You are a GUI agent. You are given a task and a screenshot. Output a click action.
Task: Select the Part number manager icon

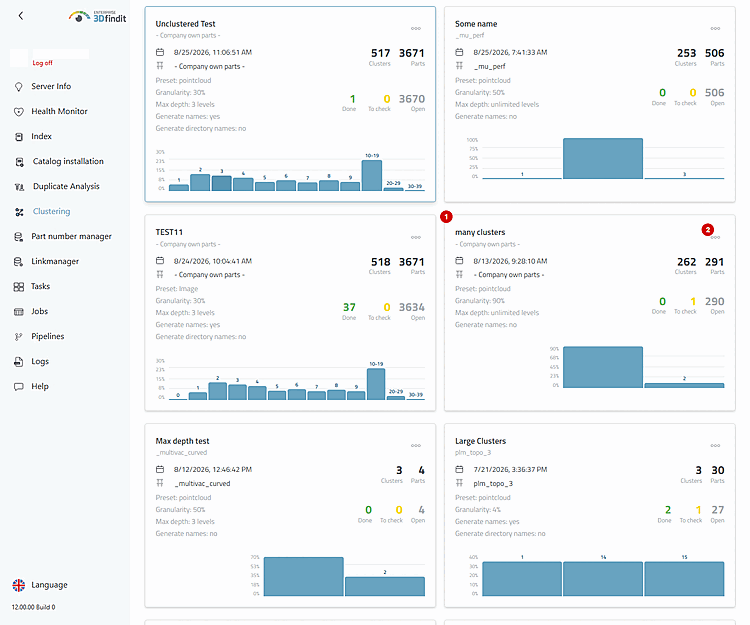pyautogui.click(x=19, y=237)
